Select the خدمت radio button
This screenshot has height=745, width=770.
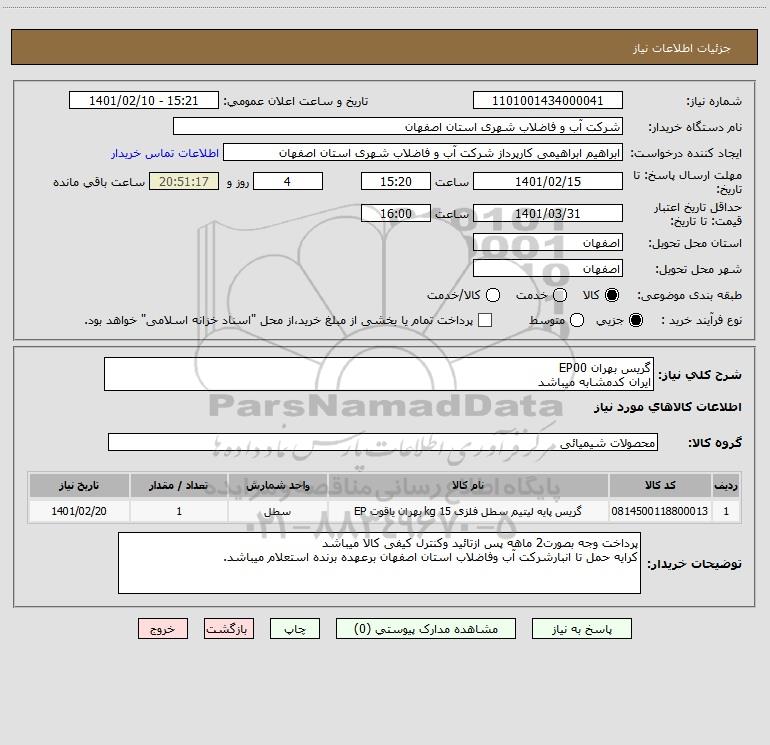coord(560,295)
